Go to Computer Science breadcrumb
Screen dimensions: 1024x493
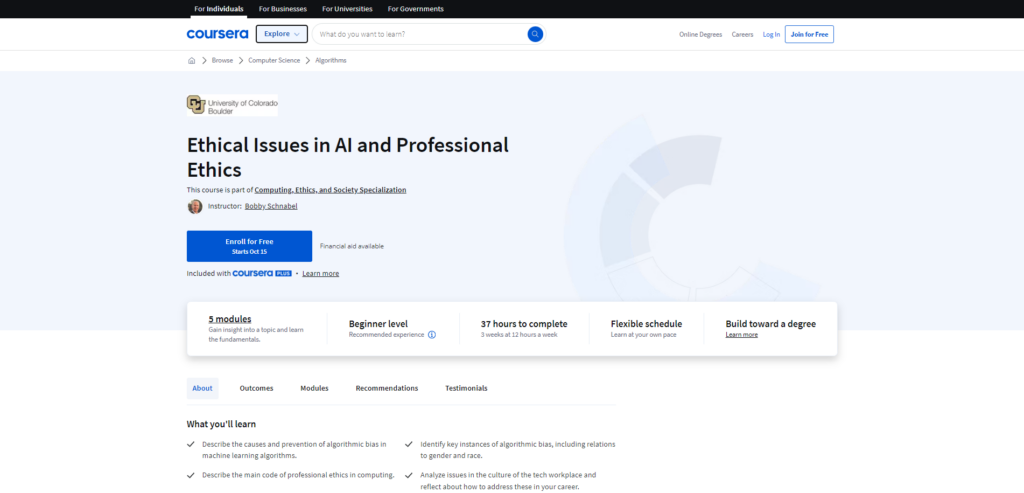274,60
